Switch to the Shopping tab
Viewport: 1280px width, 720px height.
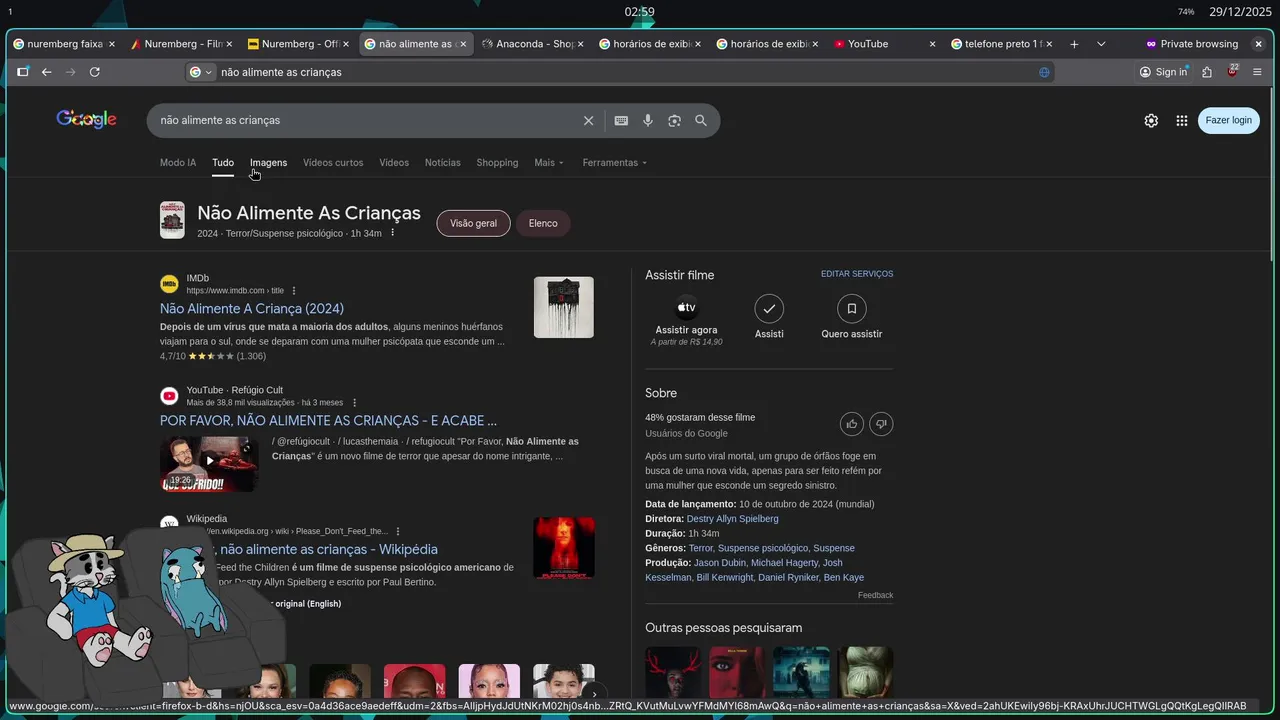(497, 163)
